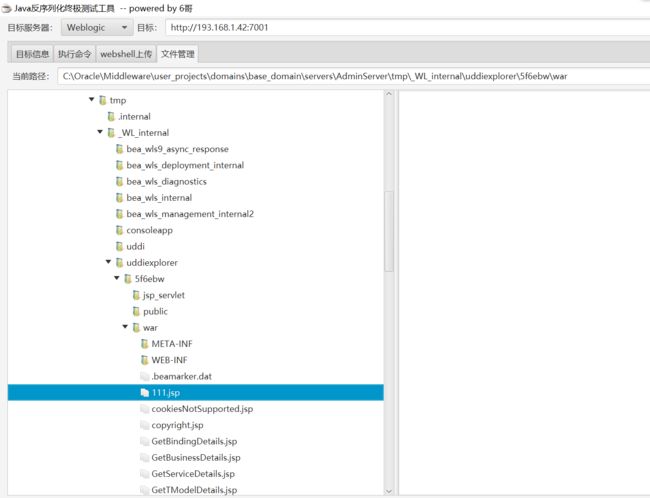
Task: Click the public folder icon
Action: click(136, 311)
